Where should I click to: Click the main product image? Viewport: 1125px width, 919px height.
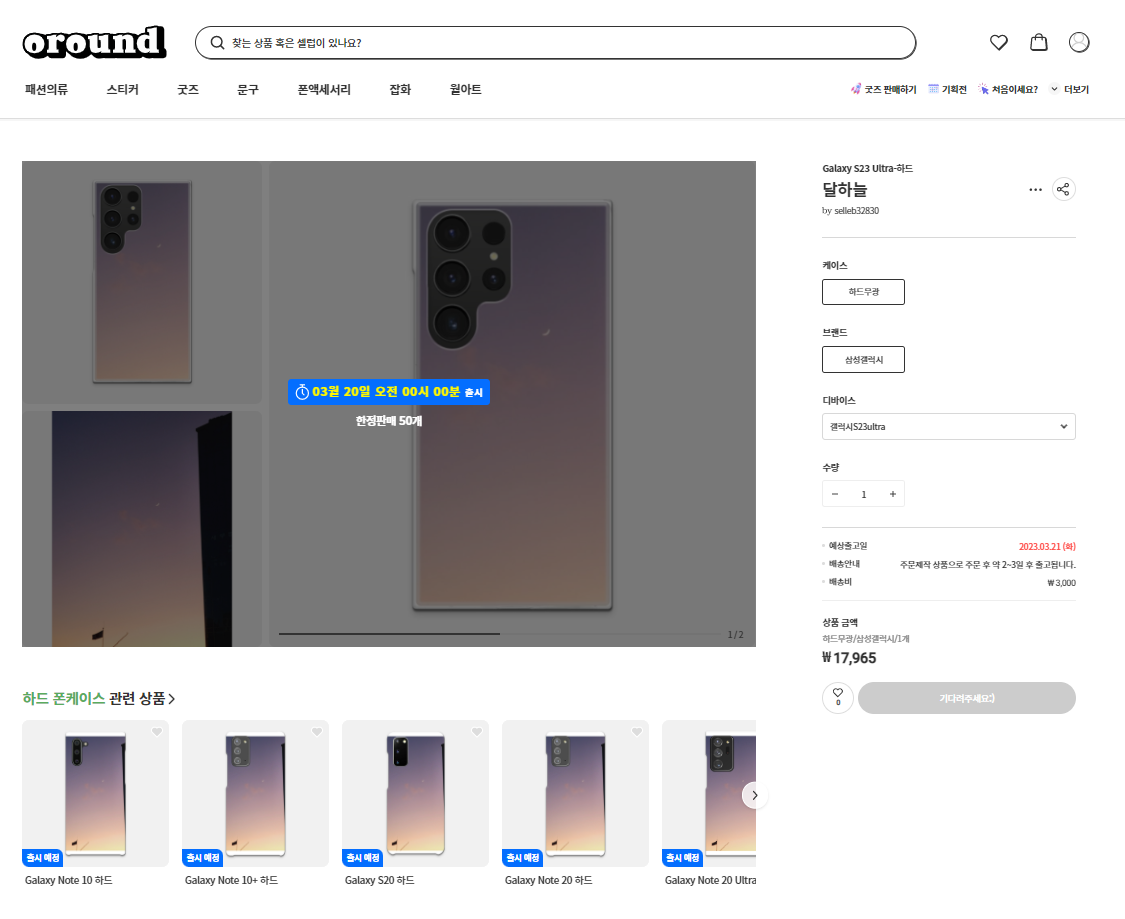[x=512, y=404]
